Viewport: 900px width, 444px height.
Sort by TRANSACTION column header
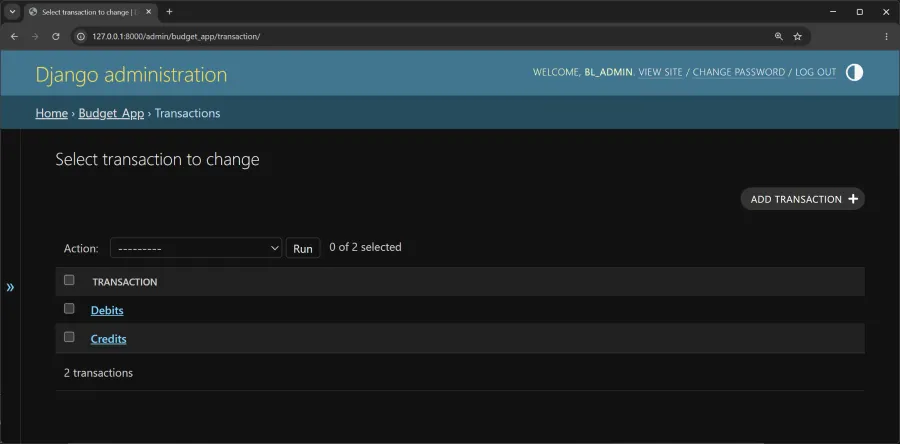click(125, 282)
